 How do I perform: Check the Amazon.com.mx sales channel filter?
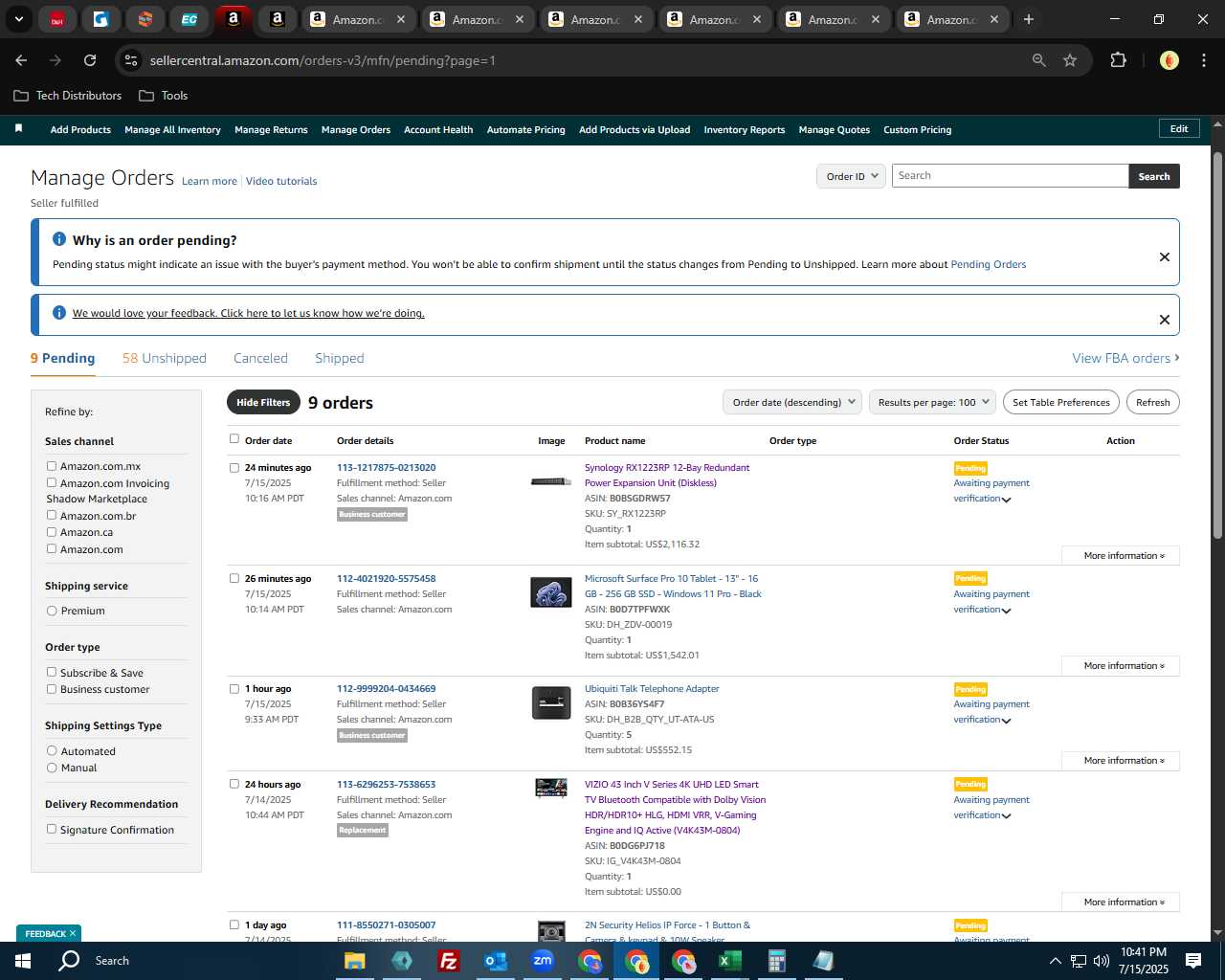pyautogui.click(x=52, y=466)
